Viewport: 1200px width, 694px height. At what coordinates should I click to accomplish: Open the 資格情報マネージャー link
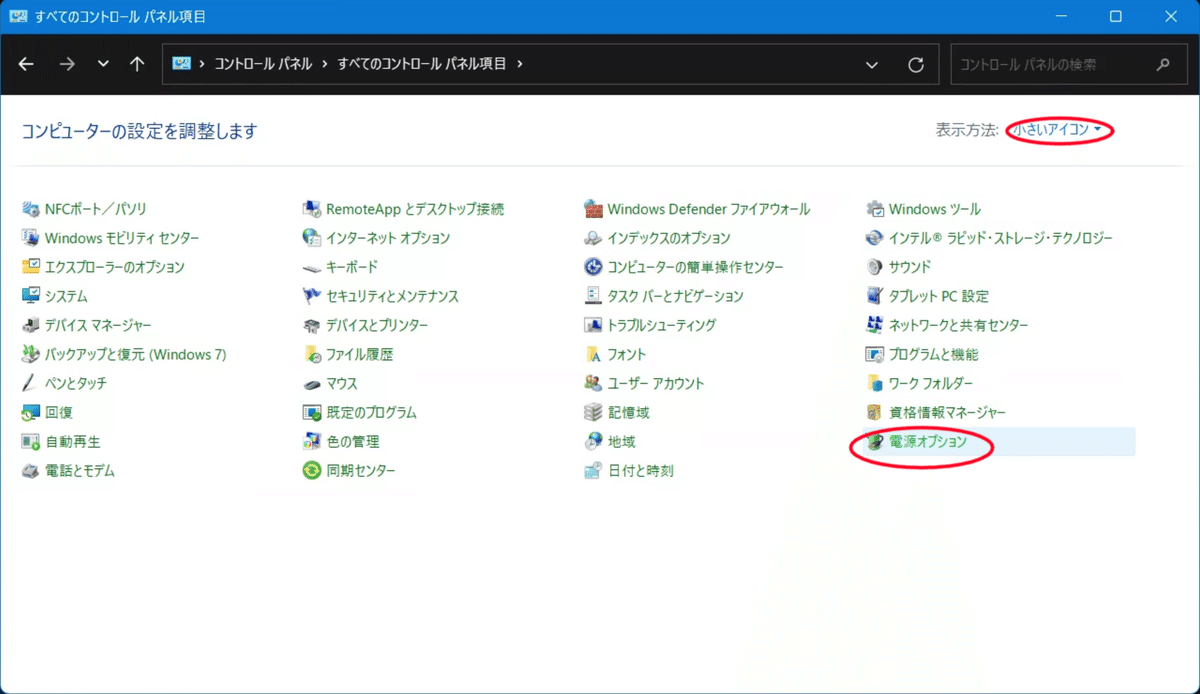pyautogui.click(x=948, y=412)
